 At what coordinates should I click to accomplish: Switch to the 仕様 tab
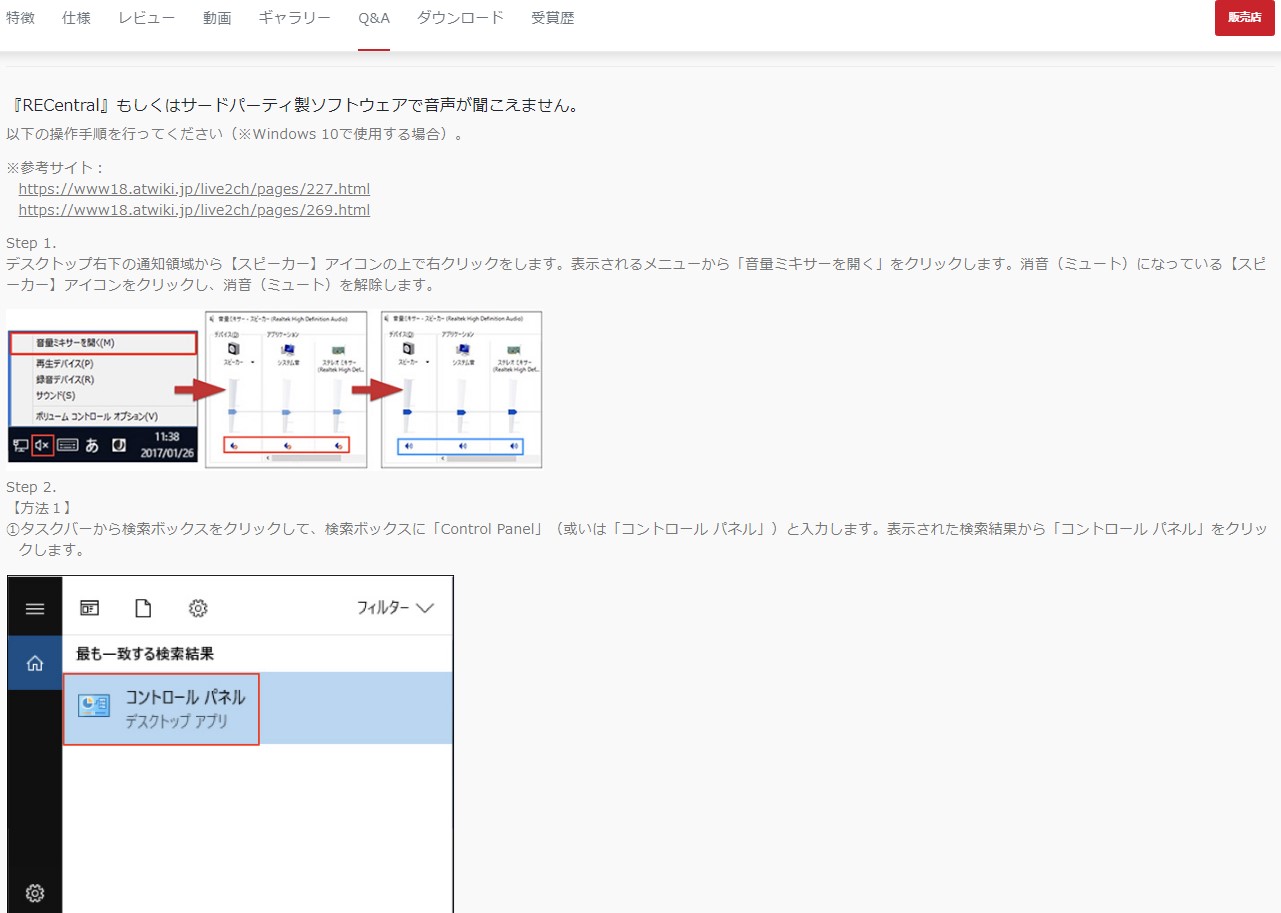[x=76, y=18]
